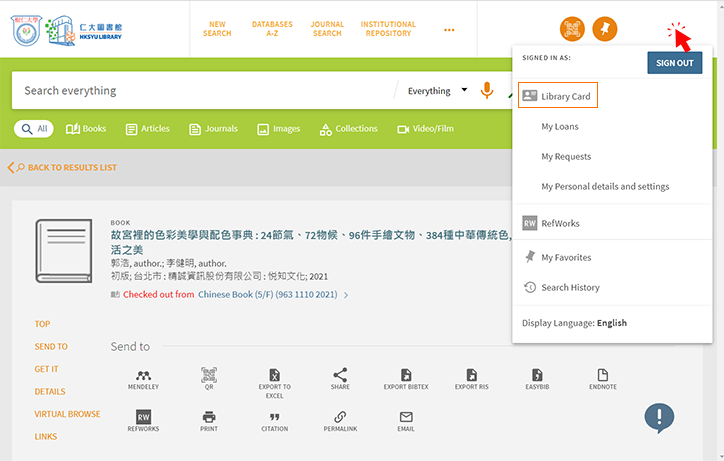Image resolution: width=724 pixels, height=461 pixels.
Task: Export record to Excel
Action: (x=274, y=377)
